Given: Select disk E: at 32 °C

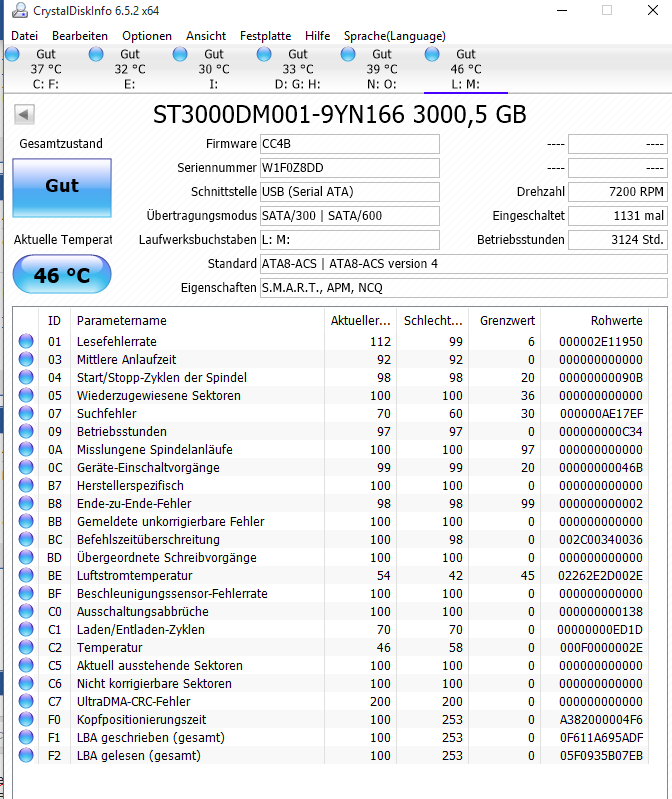Looking at the screenshot, I should (x=130, y=69).
